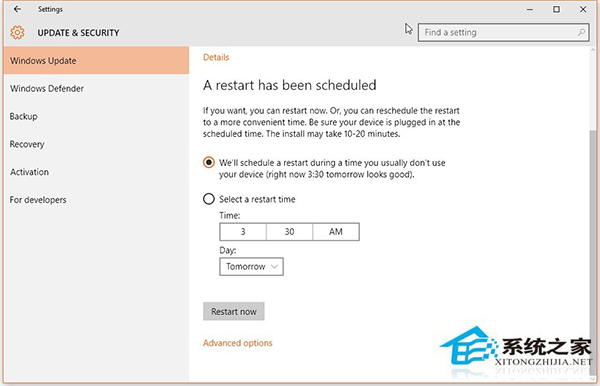Click the search magnifier icon
The image size is (600, 386).
581,33
